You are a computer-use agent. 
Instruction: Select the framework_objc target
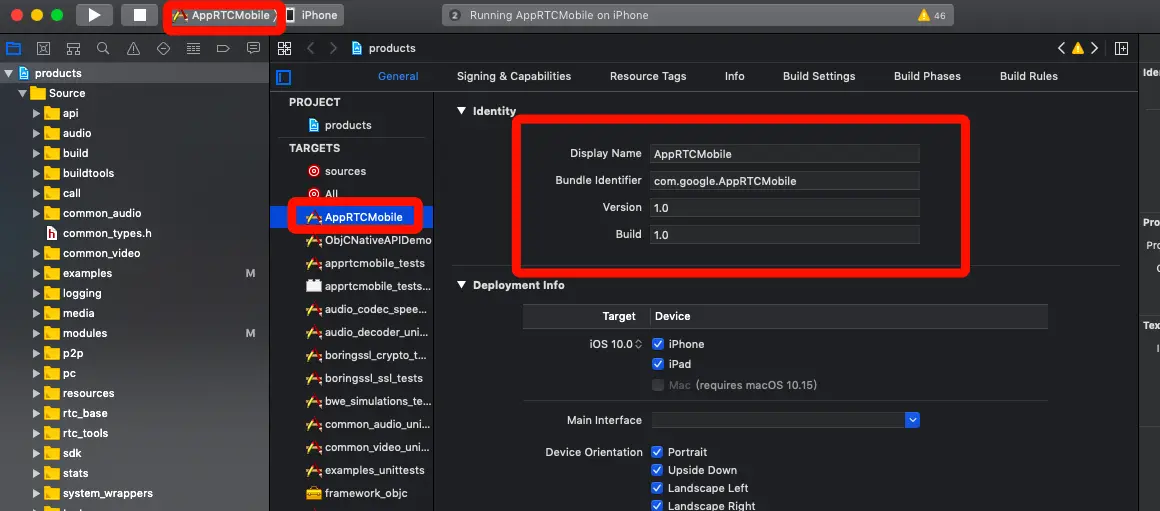click(357, 493)
